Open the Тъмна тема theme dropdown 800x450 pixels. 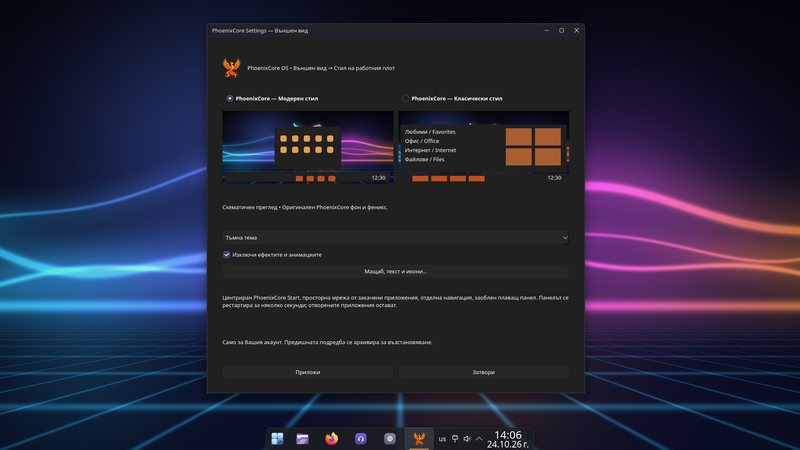pyautogui.click(x=395, y=237)
